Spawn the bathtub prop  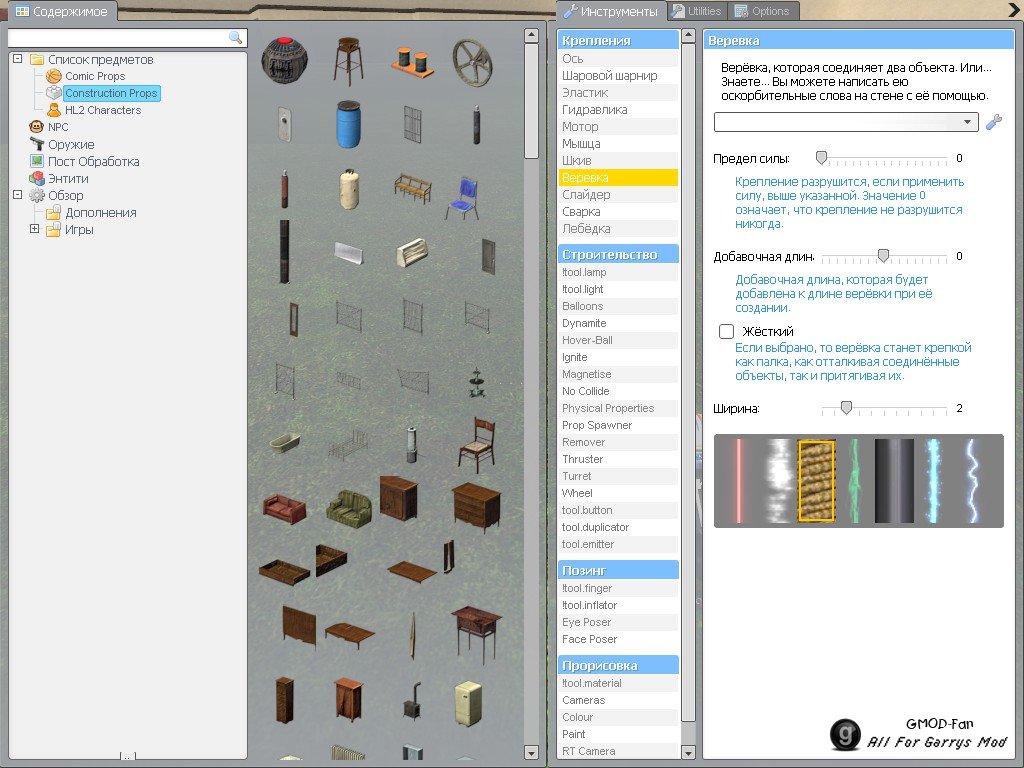point(285,443)
